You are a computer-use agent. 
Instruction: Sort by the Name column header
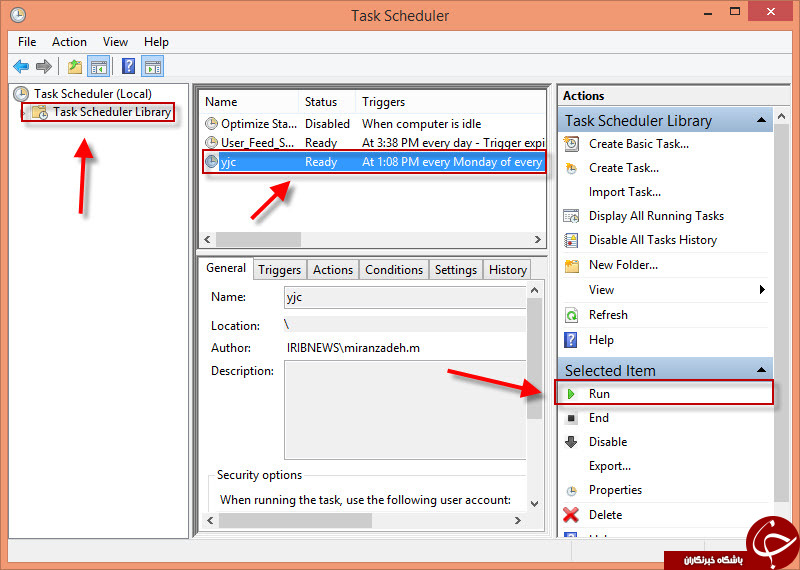point(248,102)
